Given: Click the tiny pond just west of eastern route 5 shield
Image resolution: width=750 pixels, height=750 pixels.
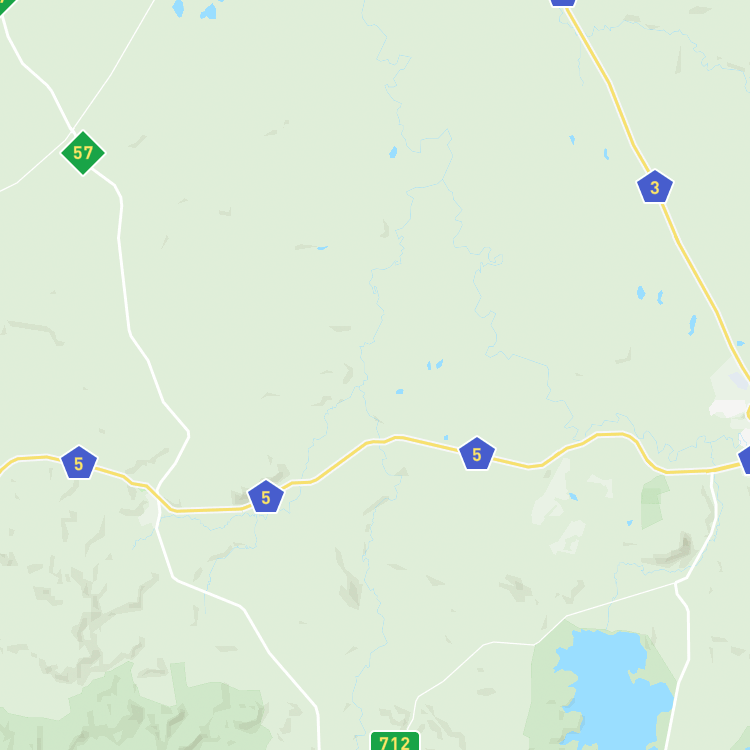Looking at the screenshot, I should pos(446,437).
